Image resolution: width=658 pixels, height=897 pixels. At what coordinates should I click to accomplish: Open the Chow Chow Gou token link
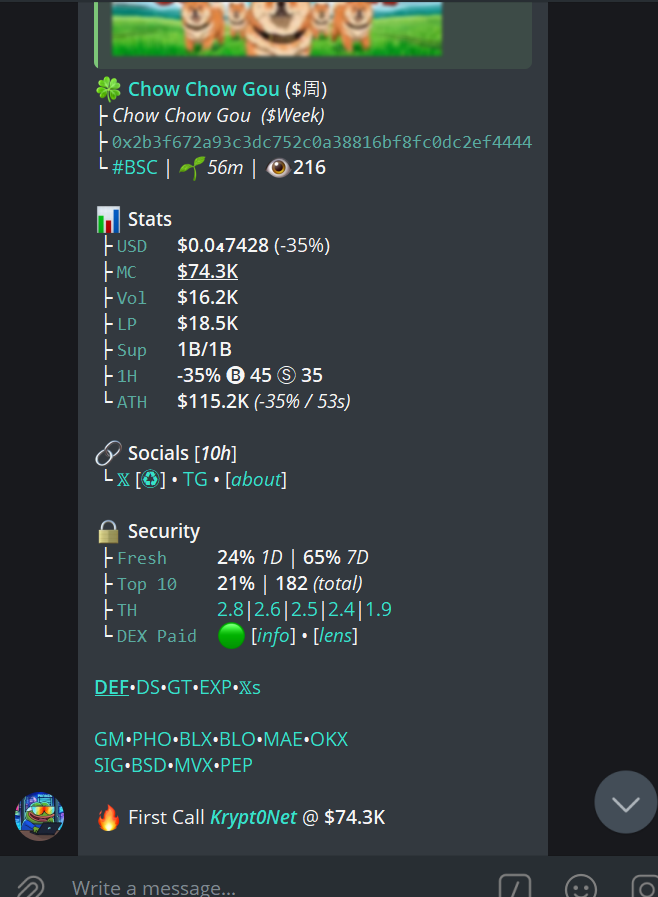[204, 89]
